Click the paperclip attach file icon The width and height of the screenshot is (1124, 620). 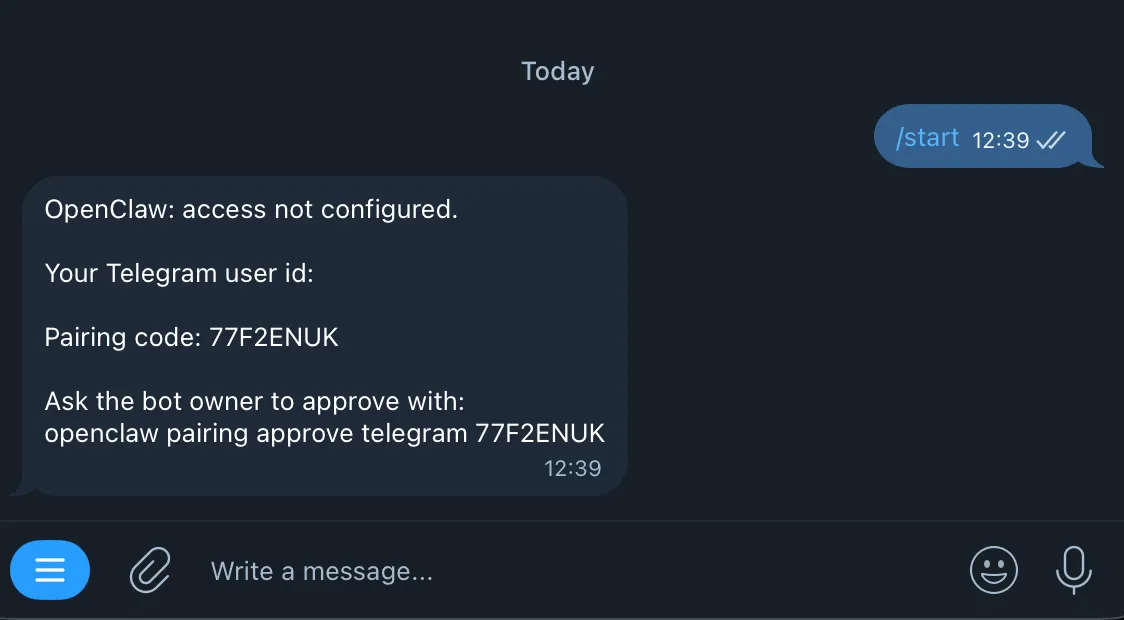(151, 571)
